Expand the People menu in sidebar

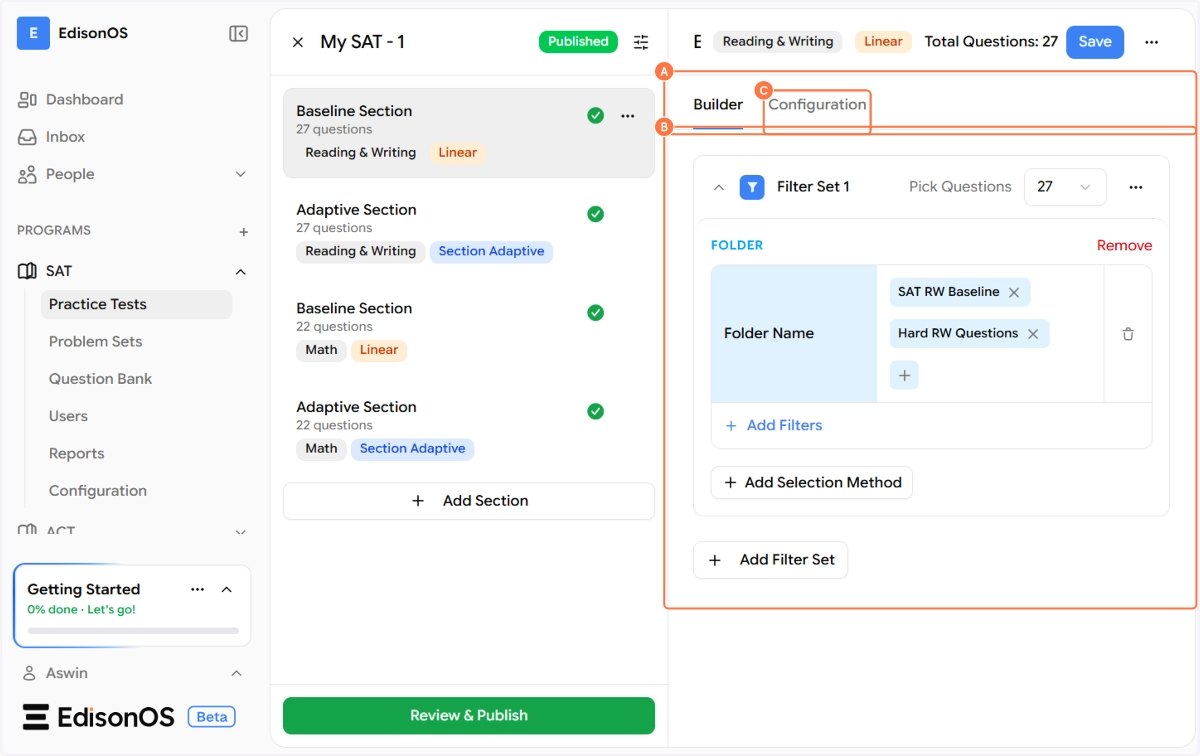[240, 174]
